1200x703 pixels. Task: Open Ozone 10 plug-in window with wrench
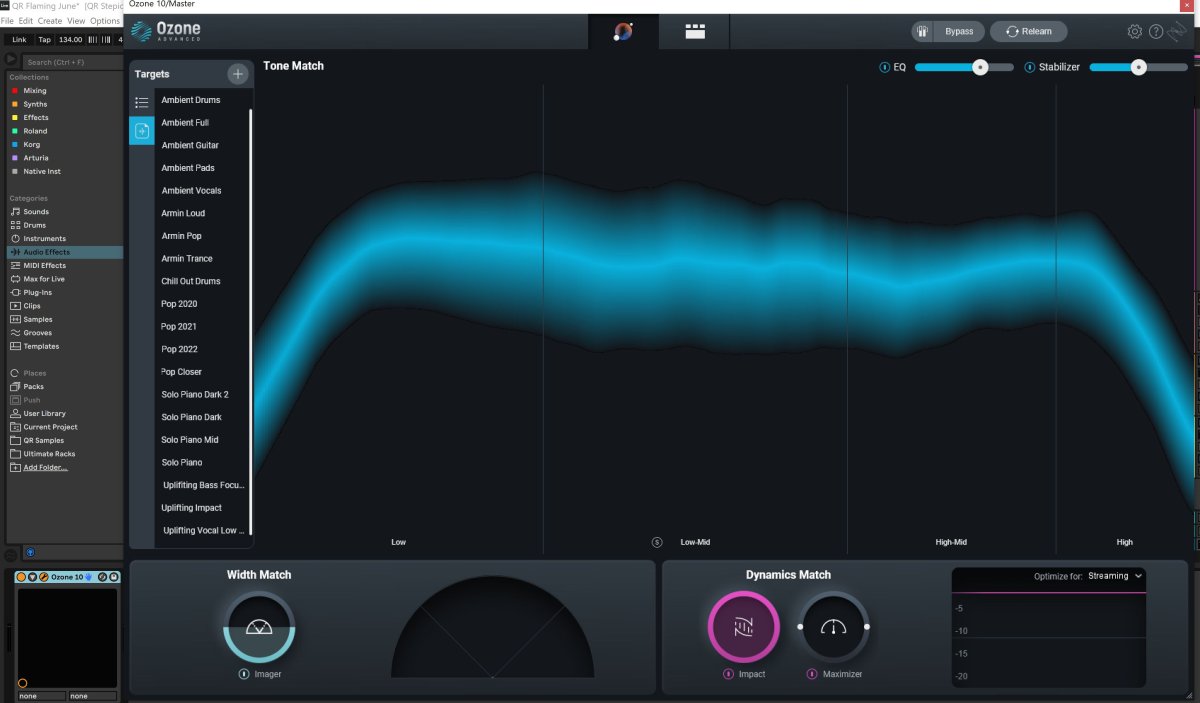point(42,577)
